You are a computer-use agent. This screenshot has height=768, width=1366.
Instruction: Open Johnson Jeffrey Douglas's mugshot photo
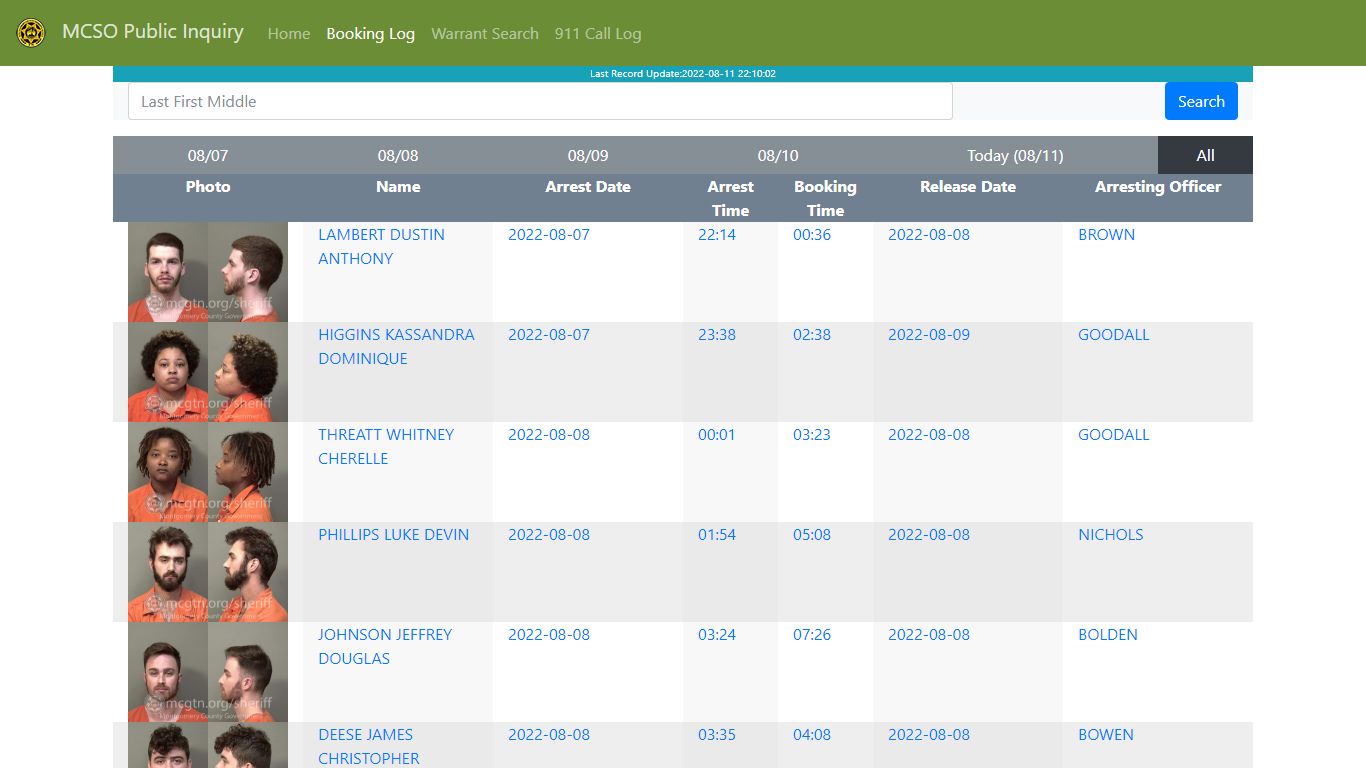tap(208, 672)
